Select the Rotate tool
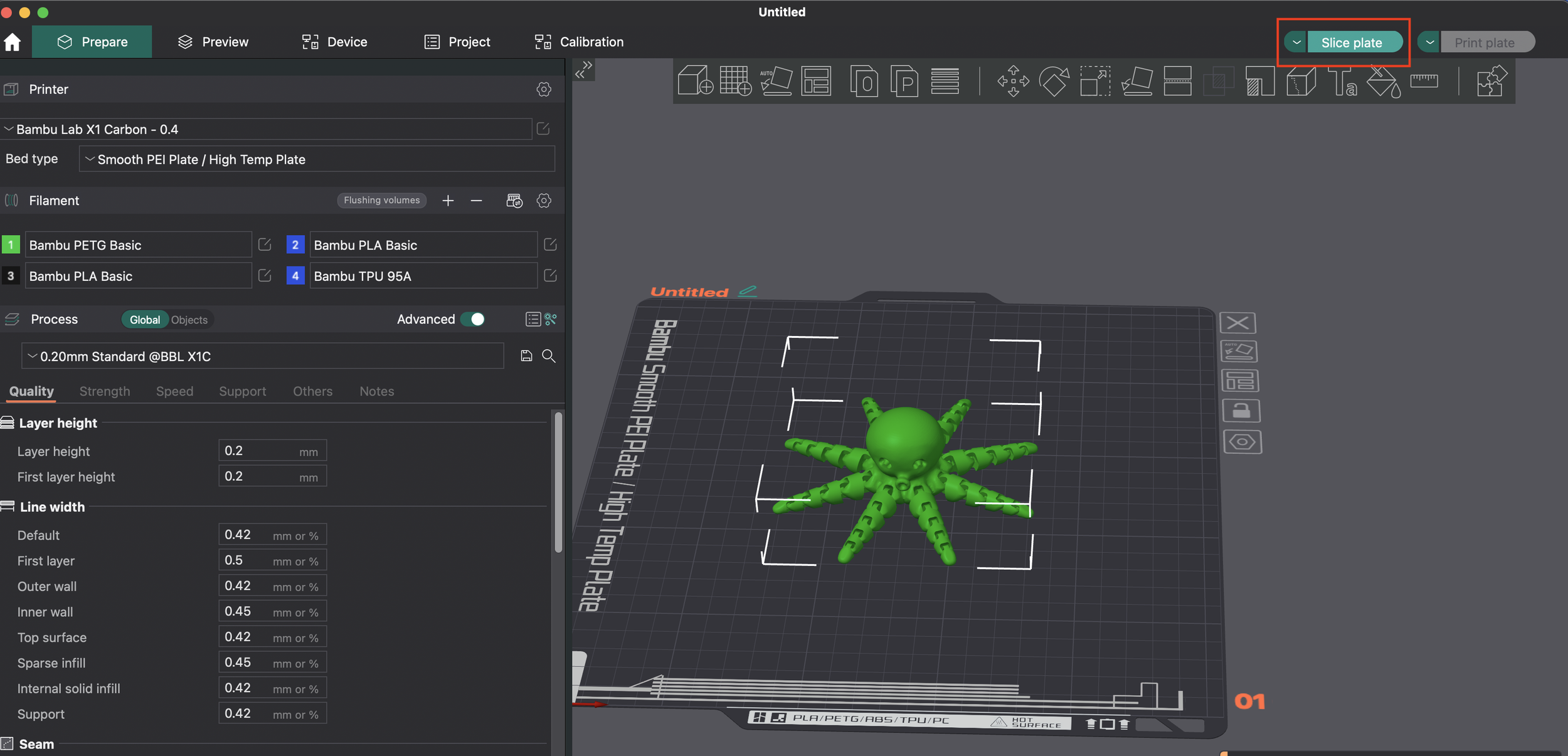The height and width of the screenshot is (756, 1568). 1054,81
